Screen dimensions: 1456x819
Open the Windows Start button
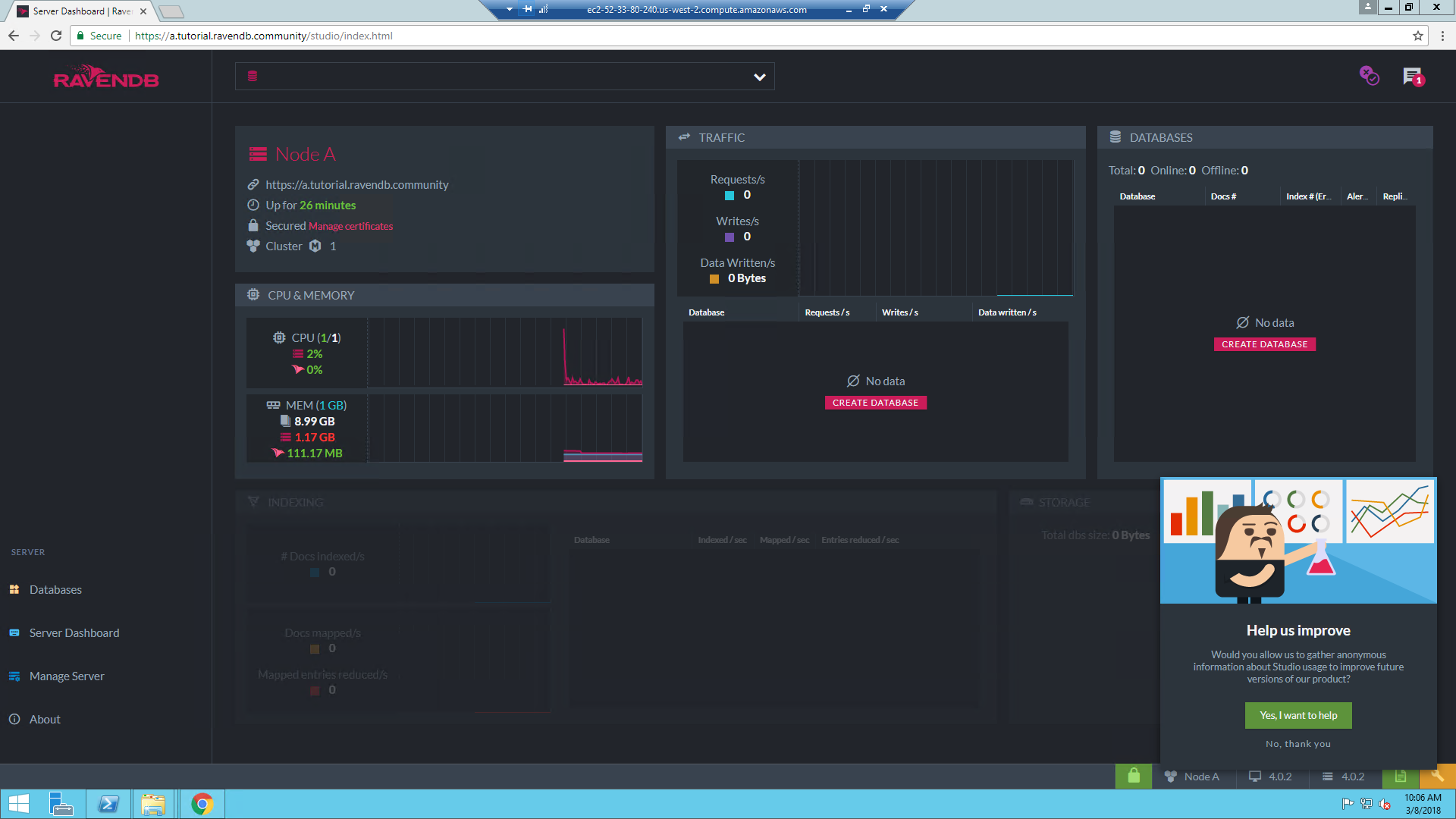[19, 804]
